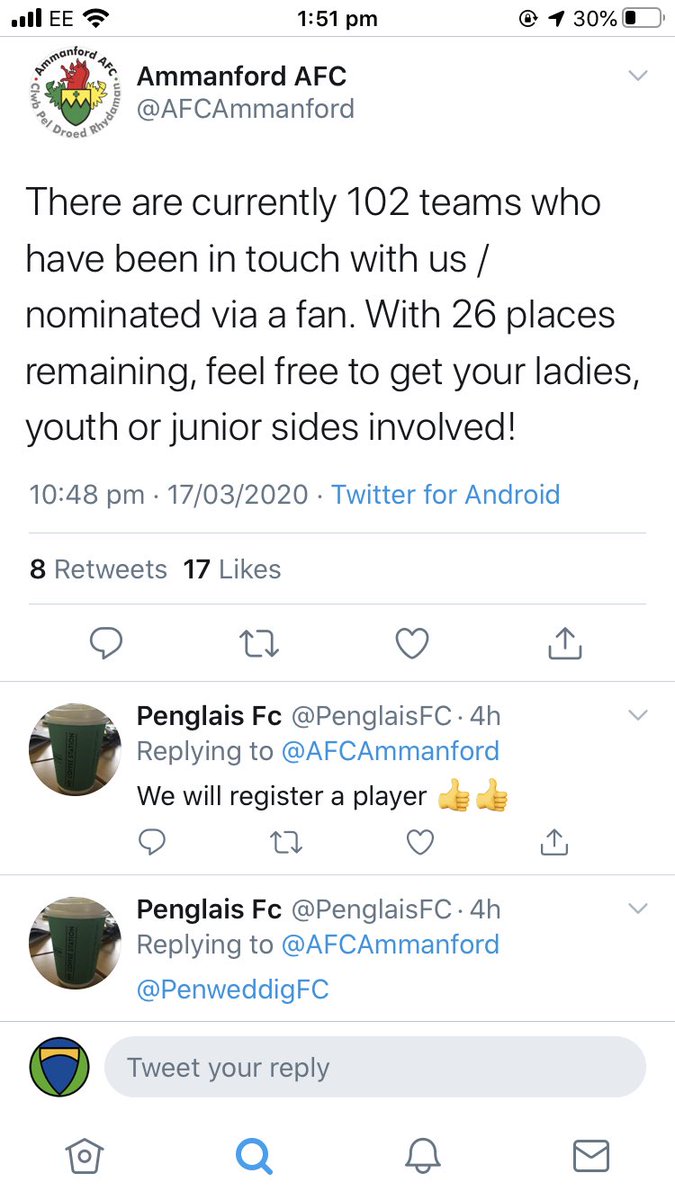Open the Messages envelope tab
The width and height of the screenshot is (675, 1200).
[x=590, y=1156]
